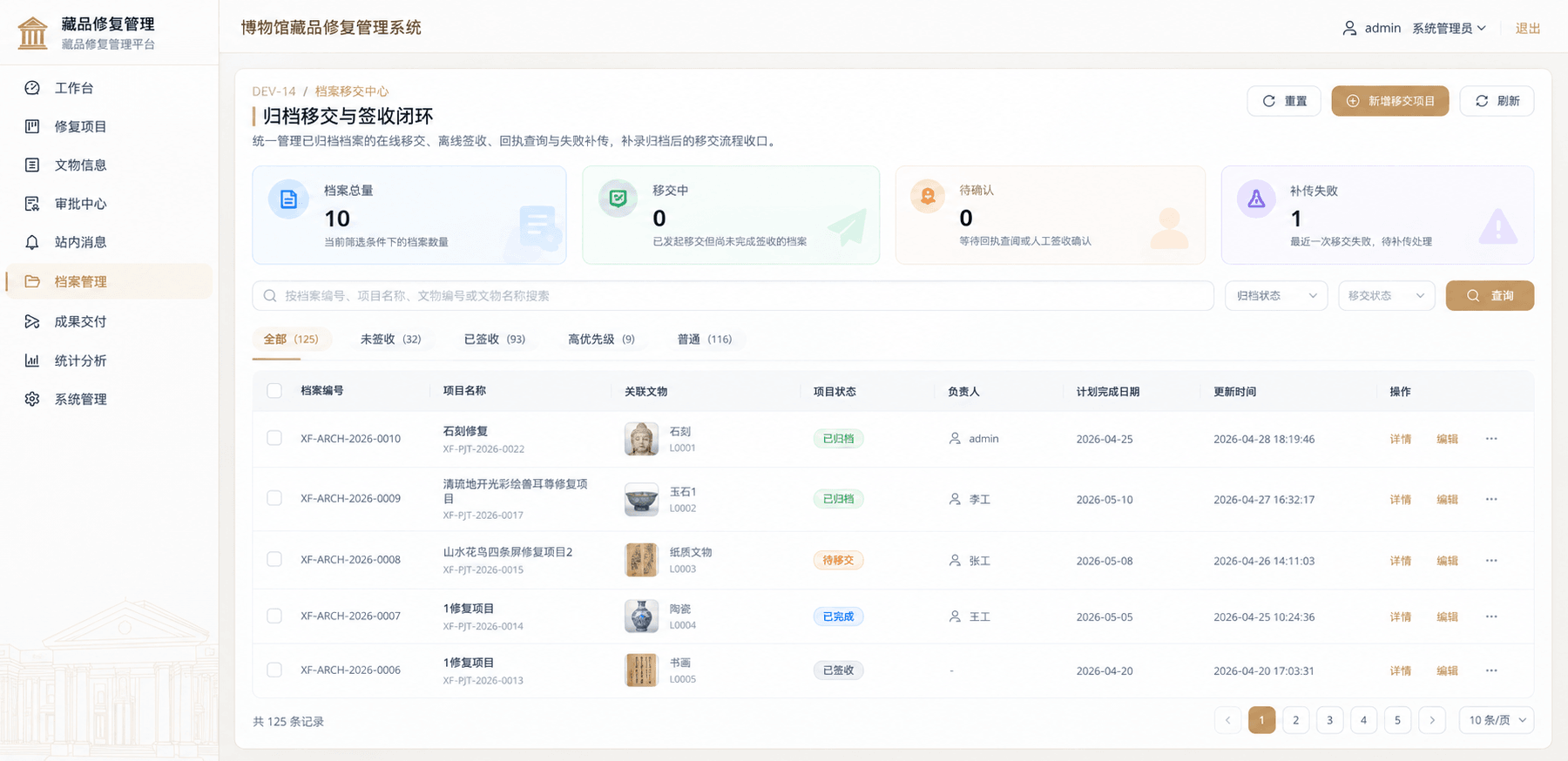Open the 10 条/页 page size selector

pos(1497,720)
